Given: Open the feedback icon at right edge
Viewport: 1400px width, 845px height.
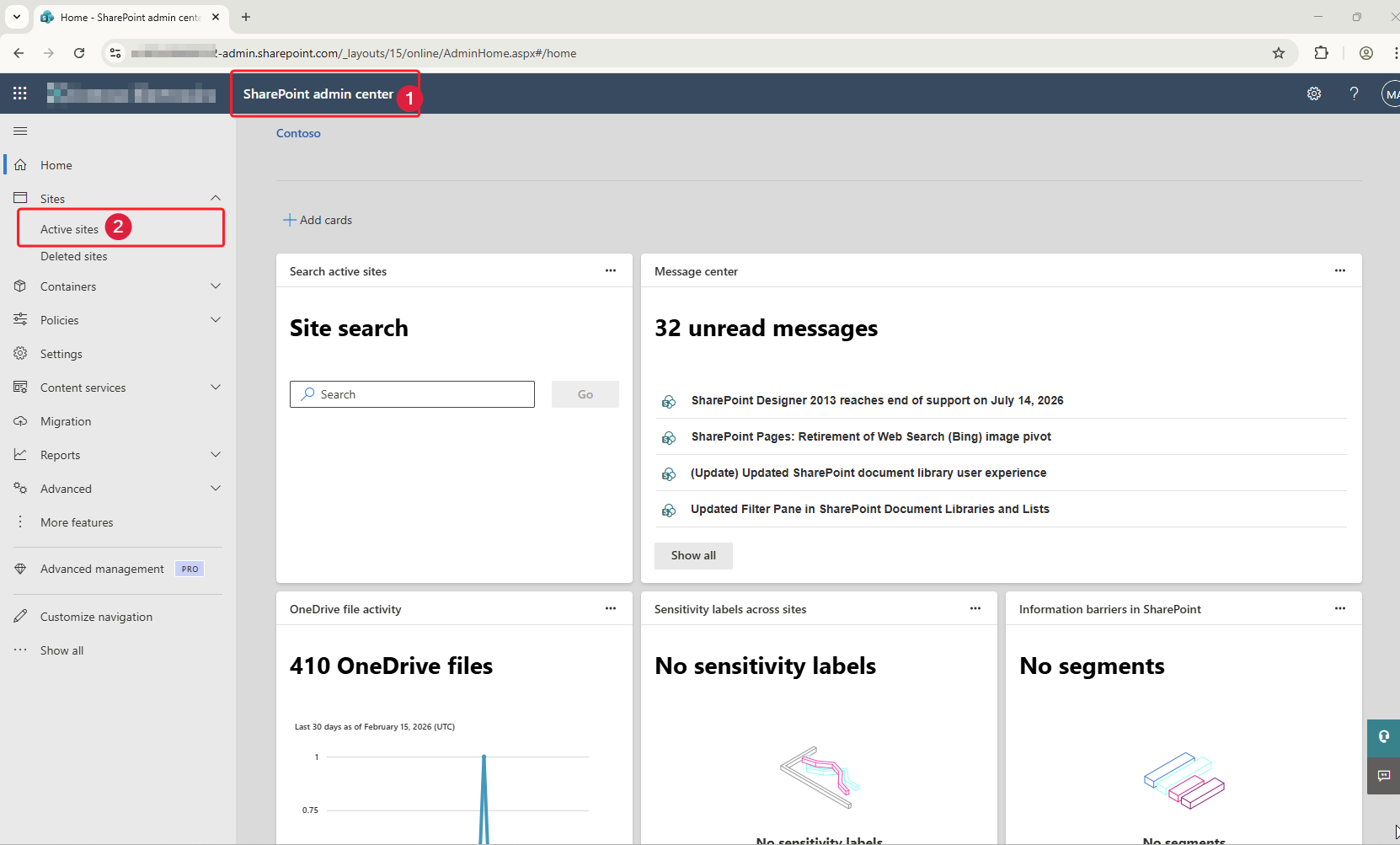Looking at the screenshot, I should coord(1383,775).
